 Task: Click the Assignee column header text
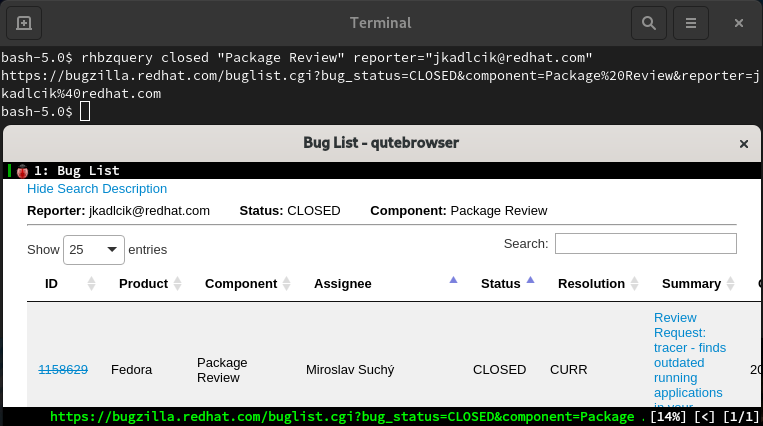(343, 284)
